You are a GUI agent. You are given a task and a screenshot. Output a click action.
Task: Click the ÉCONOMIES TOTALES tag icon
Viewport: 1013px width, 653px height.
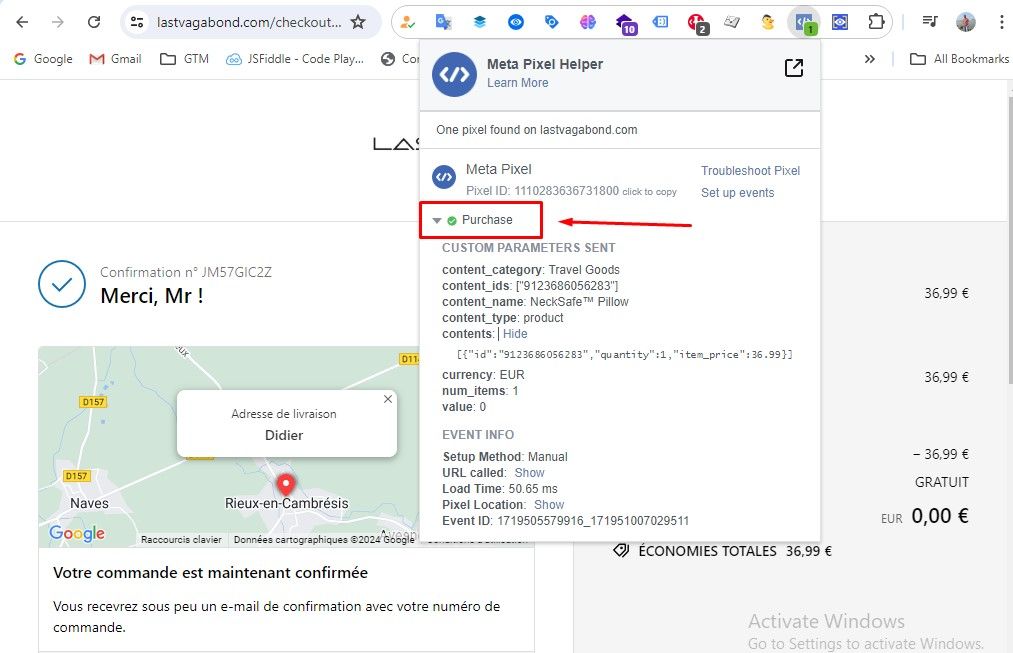pos(621,551)
